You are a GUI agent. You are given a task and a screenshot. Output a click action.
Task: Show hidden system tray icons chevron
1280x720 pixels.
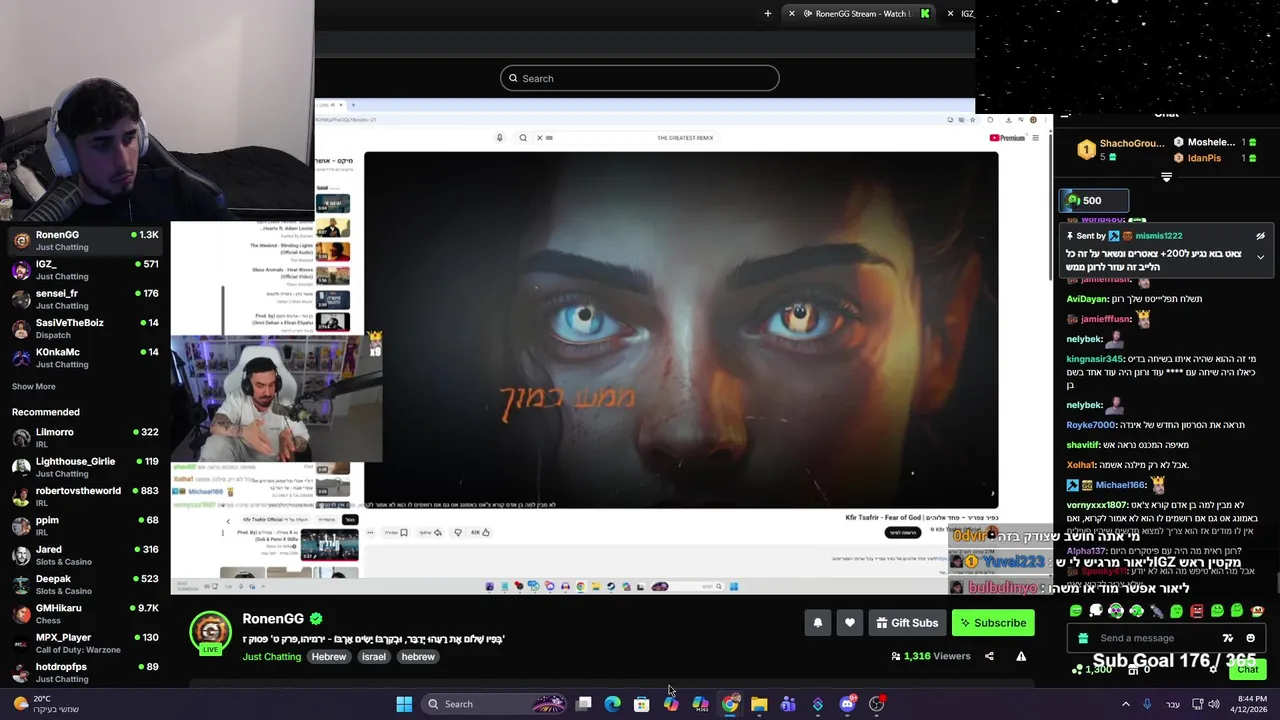click(x=1125, y=704)
